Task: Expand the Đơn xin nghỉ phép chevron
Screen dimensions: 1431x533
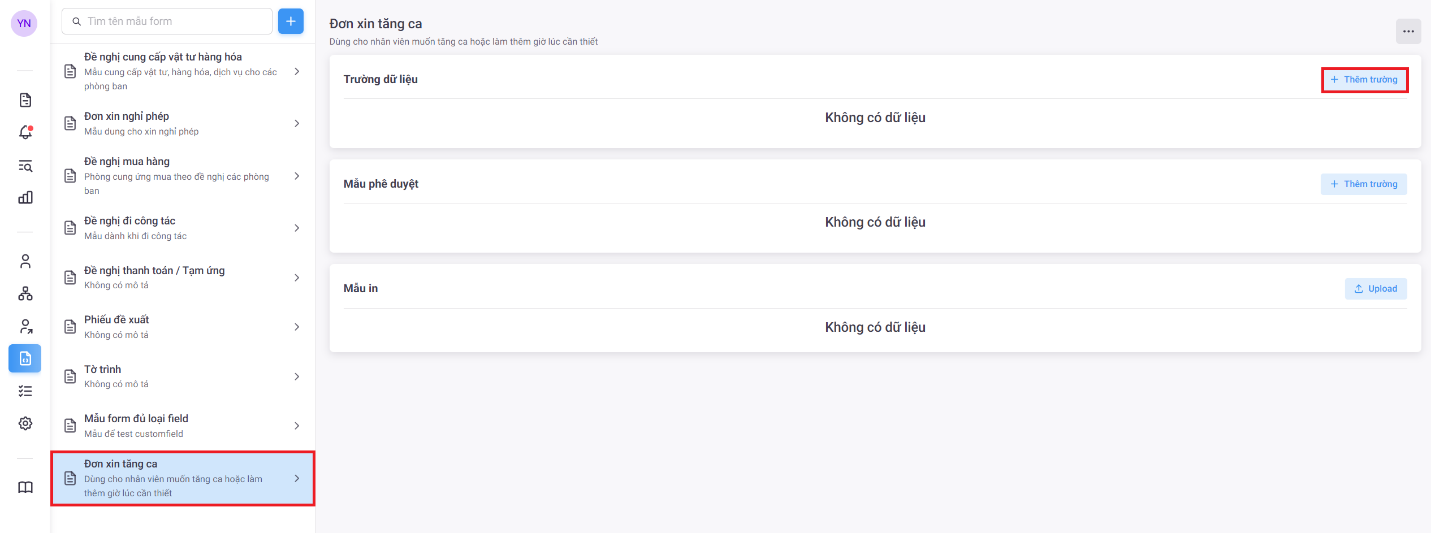Action: click(297, 123)
